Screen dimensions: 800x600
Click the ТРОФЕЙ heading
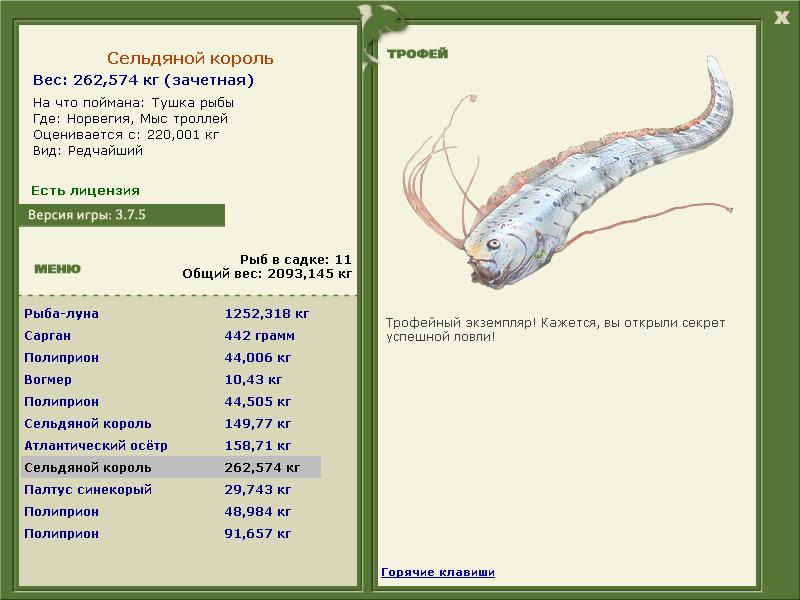pos(417,54)
